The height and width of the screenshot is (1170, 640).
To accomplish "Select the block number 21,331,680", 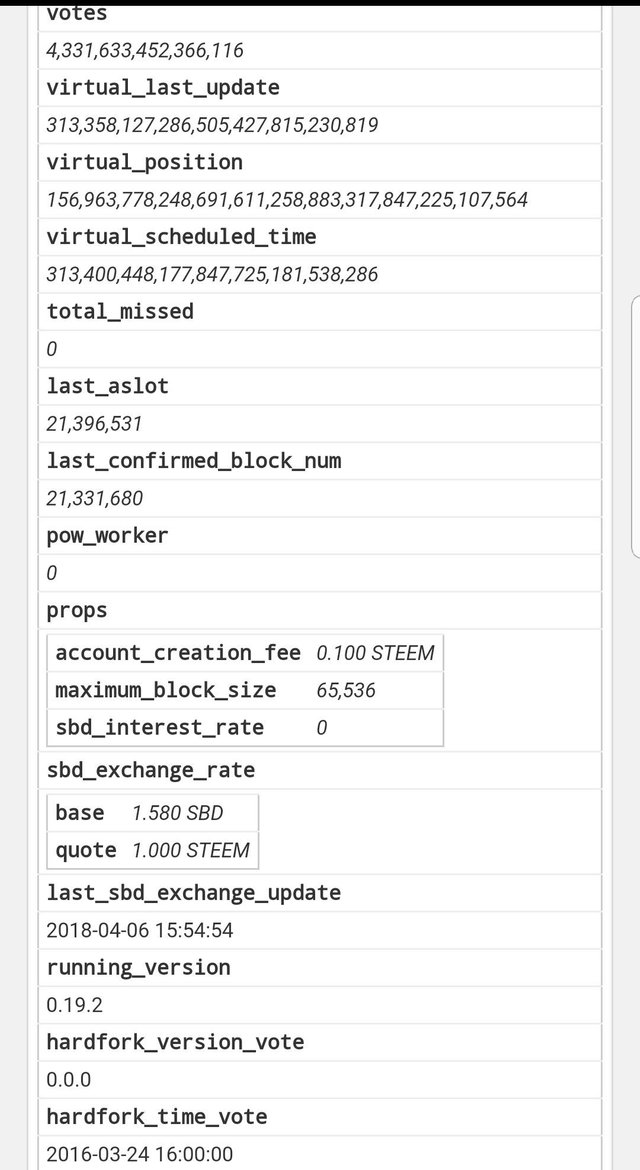I will [95, 498].
